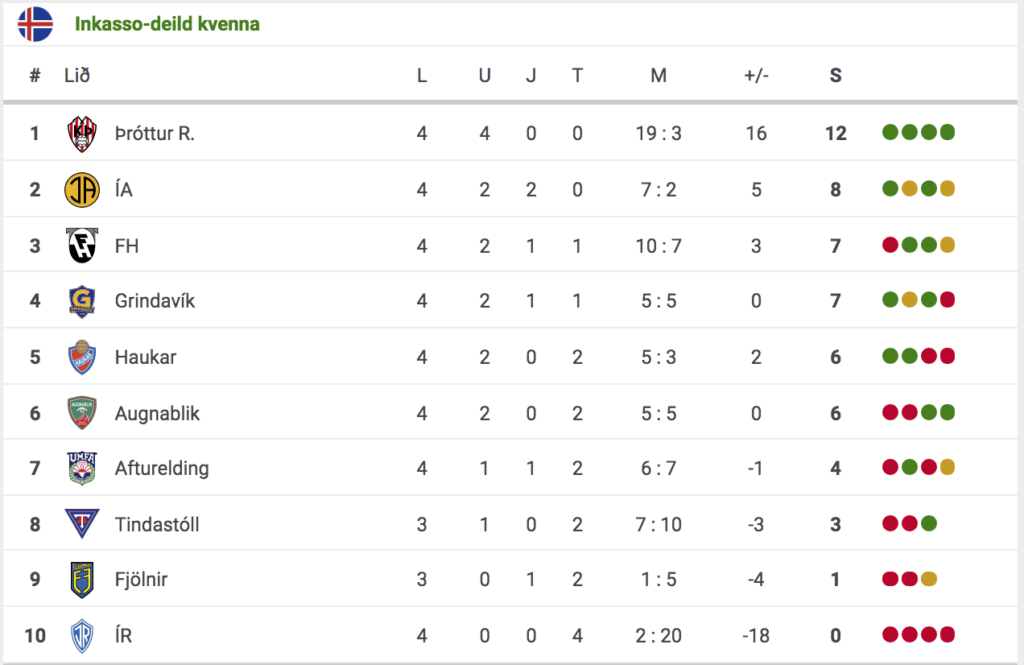
Task: Open the Inkasso-deild kvenna league link
Action: click(x=167, y=24)
